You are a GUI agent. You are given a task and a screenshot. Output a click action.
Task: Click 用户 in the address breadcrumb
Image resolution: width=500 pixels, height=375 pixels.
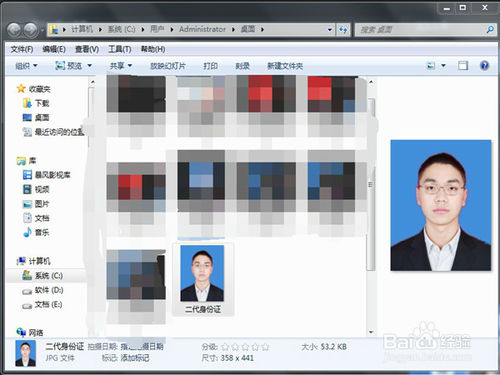pyautogui.click(x=157, y=29)
